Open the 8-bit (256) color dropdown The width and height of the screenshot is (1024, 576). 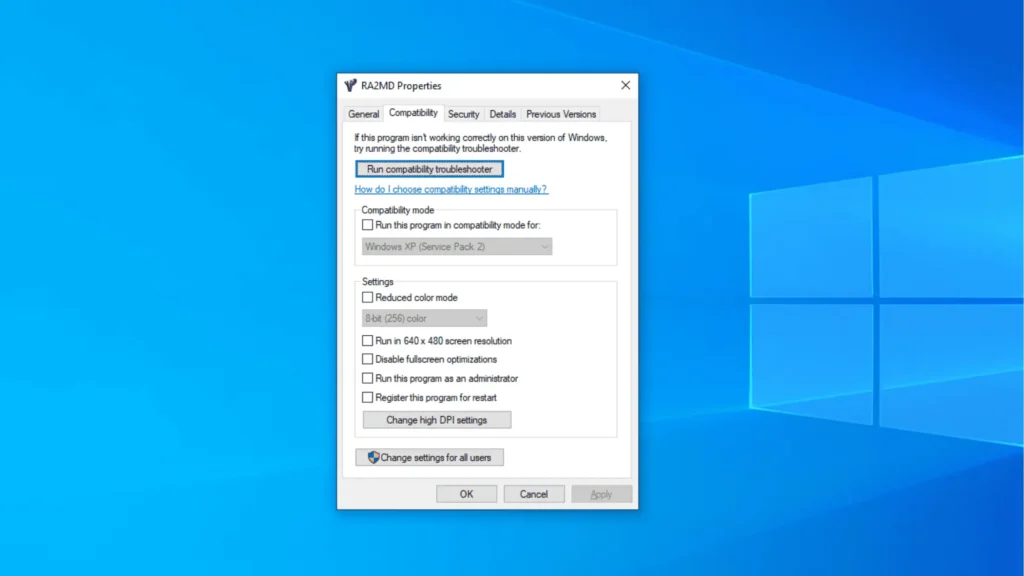click(x=424, y=318)
